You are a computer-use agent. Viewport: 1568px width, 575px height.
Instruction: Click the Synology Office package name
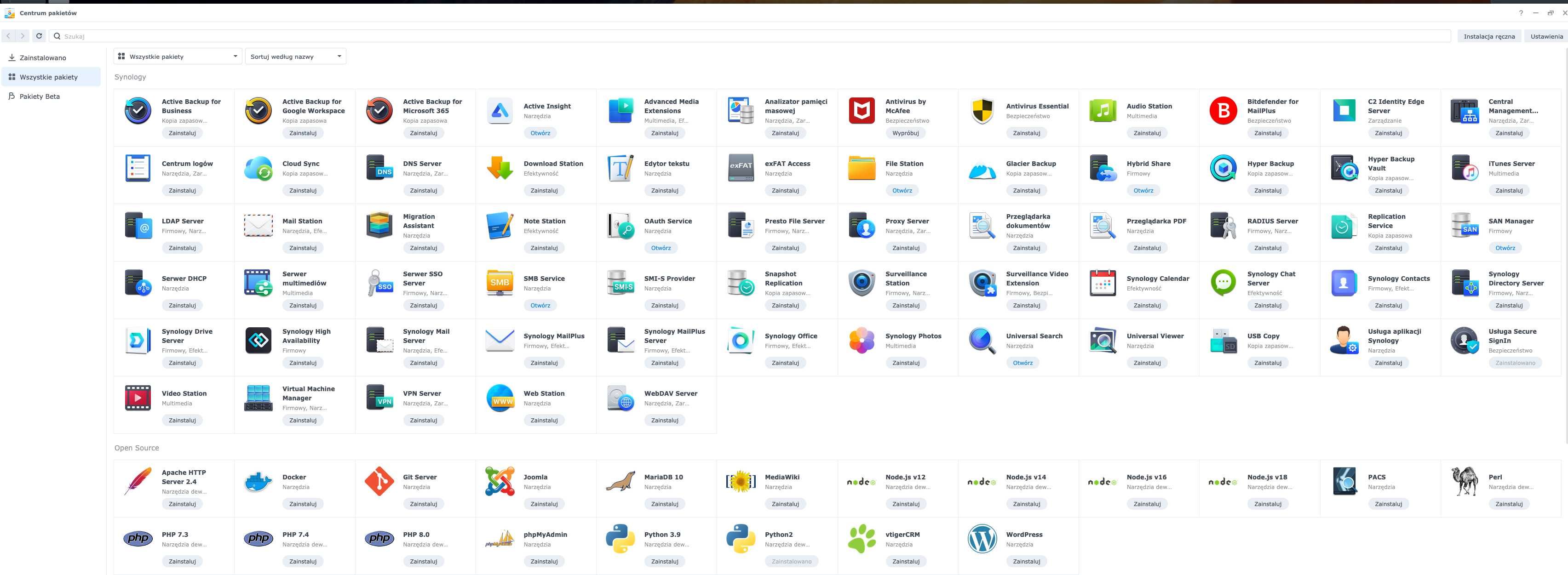pyautogui.click(x=791, y=336)
